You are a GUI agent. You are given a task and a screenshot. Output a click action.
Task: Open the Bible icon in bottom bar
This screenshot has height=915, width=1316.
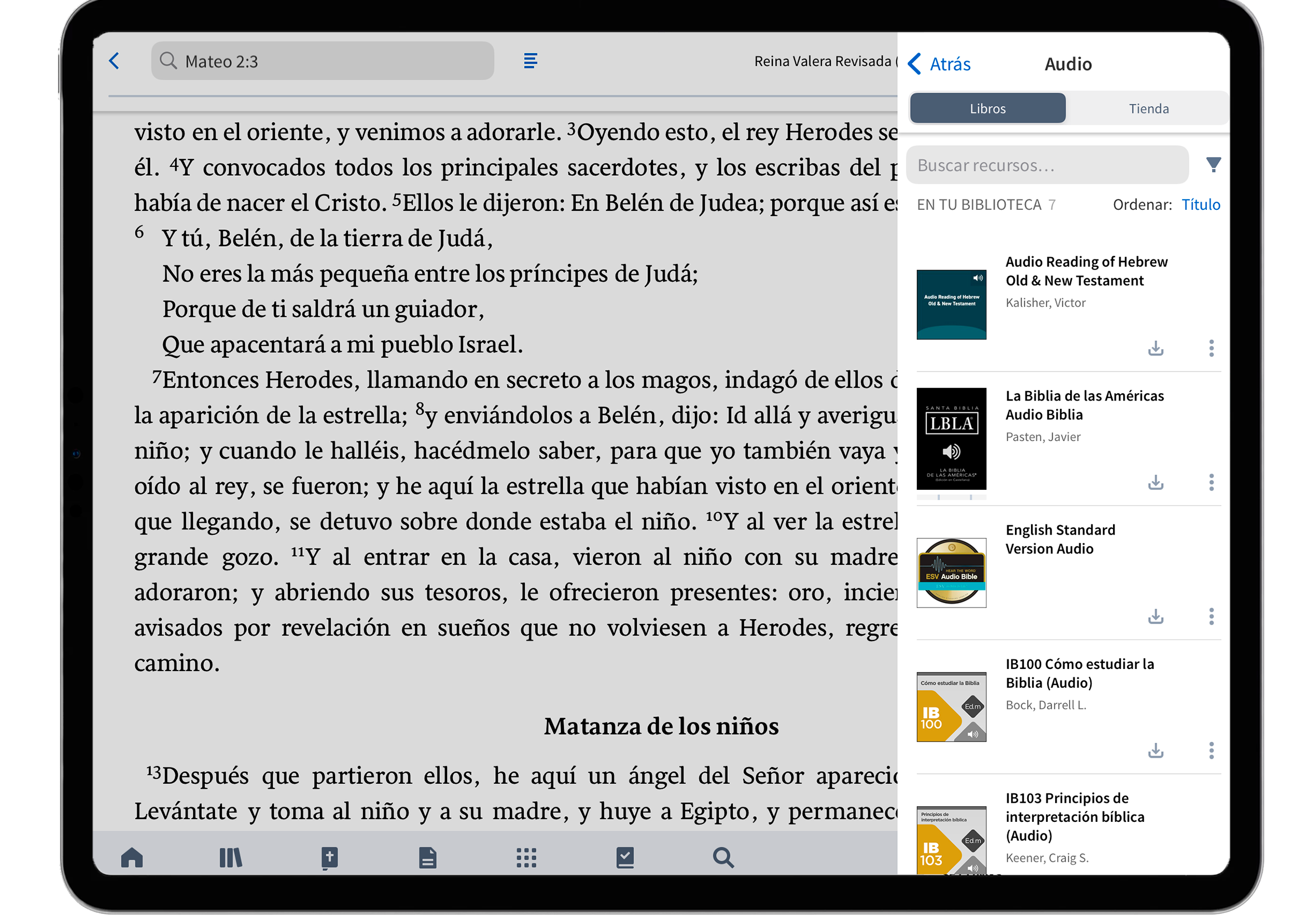pos(329,858)
